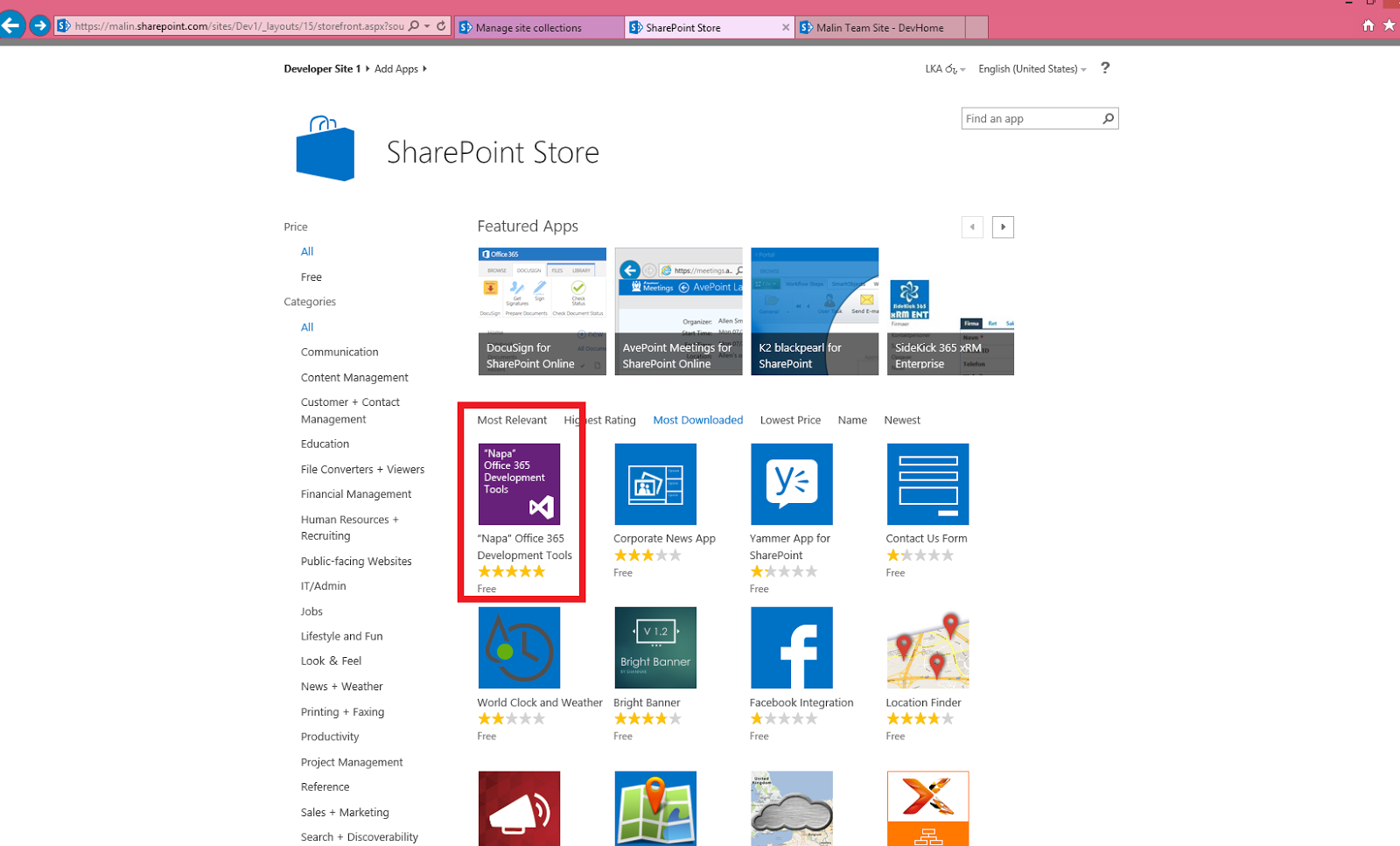Viewport: 1400px width, 846px height.
Task: Click the Location Finder title link
Action: click(x=923, y=703)
